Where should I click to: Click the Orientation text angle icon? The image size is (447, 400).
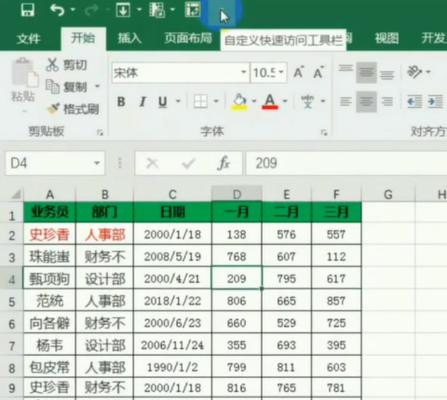coord(415,72)
